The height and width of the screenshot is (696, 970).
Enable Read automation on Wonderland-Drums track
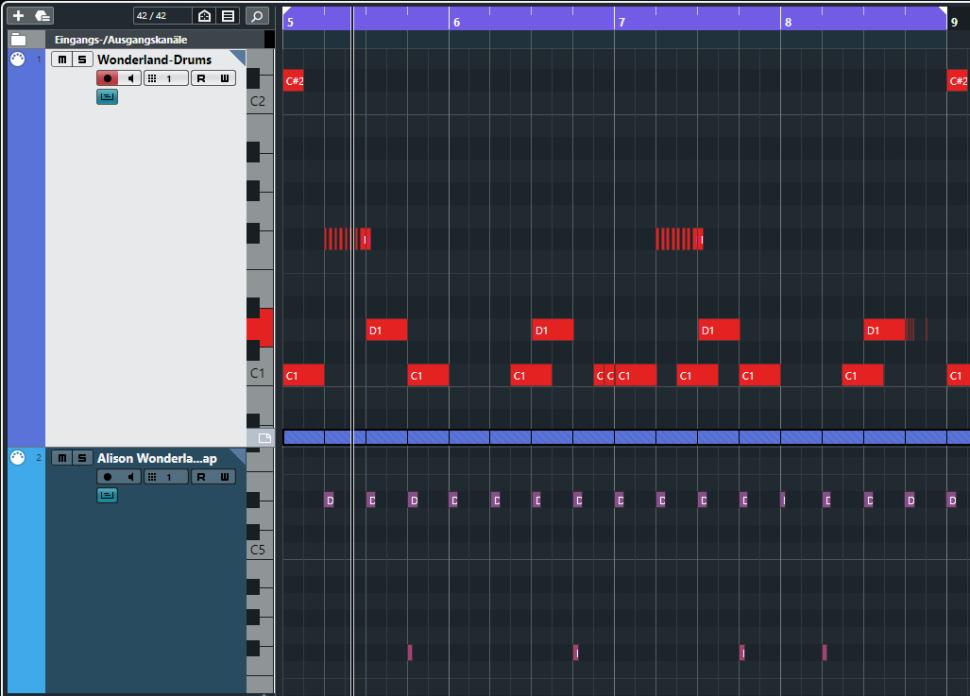coord(201,78)
